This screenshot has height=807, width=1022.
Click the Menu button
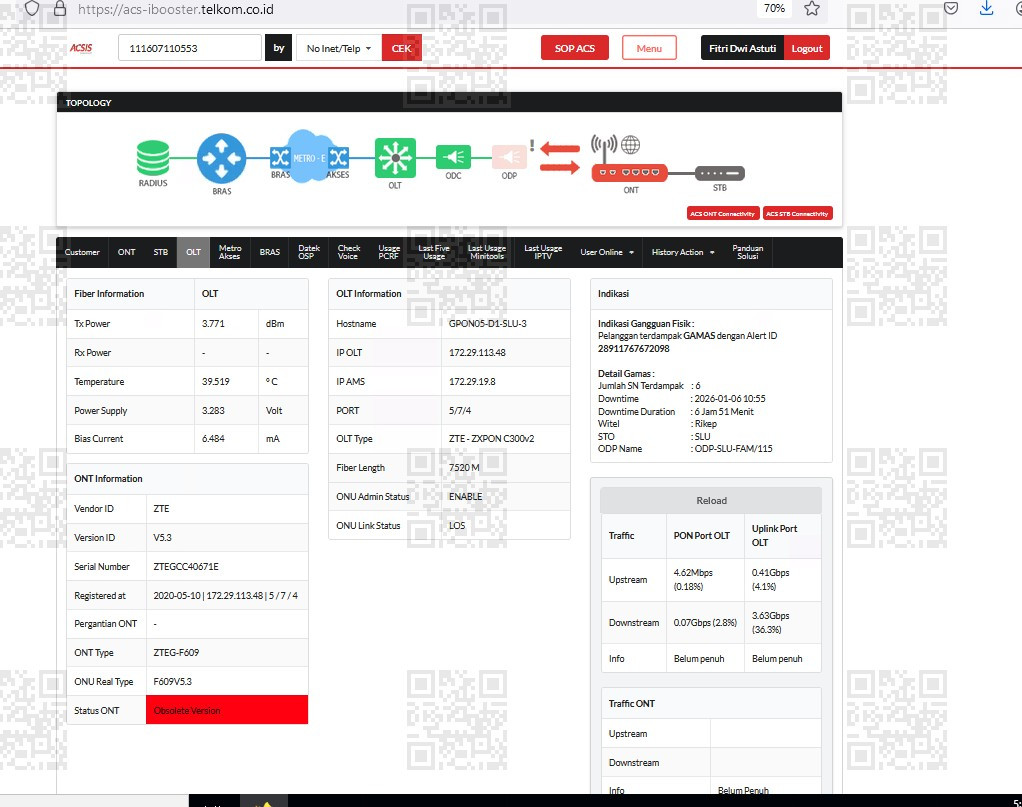point(649,48)
